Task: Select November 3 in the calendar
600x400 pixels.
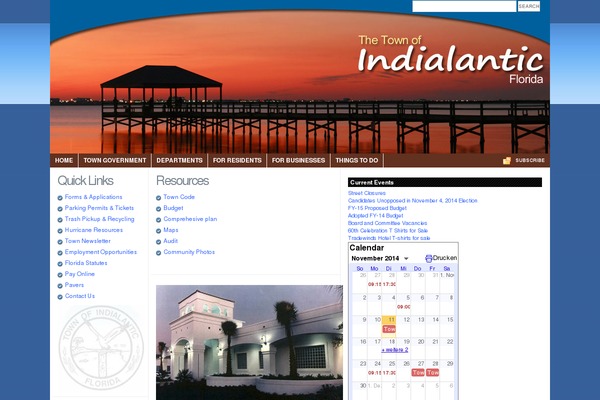Action: click(x=379, y=297)
